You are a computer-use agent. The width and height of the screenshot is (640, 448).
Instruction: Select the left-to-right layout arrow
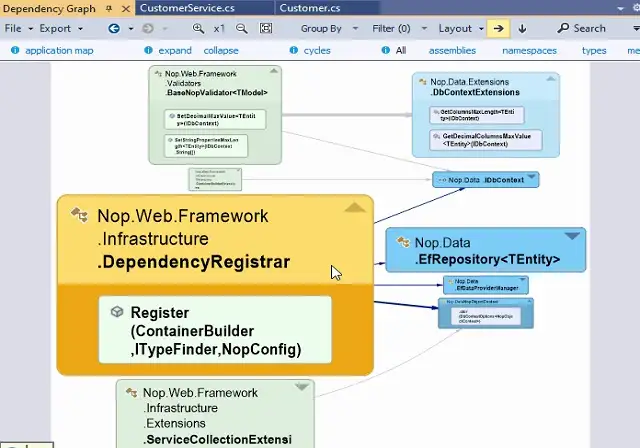[499, 29]
